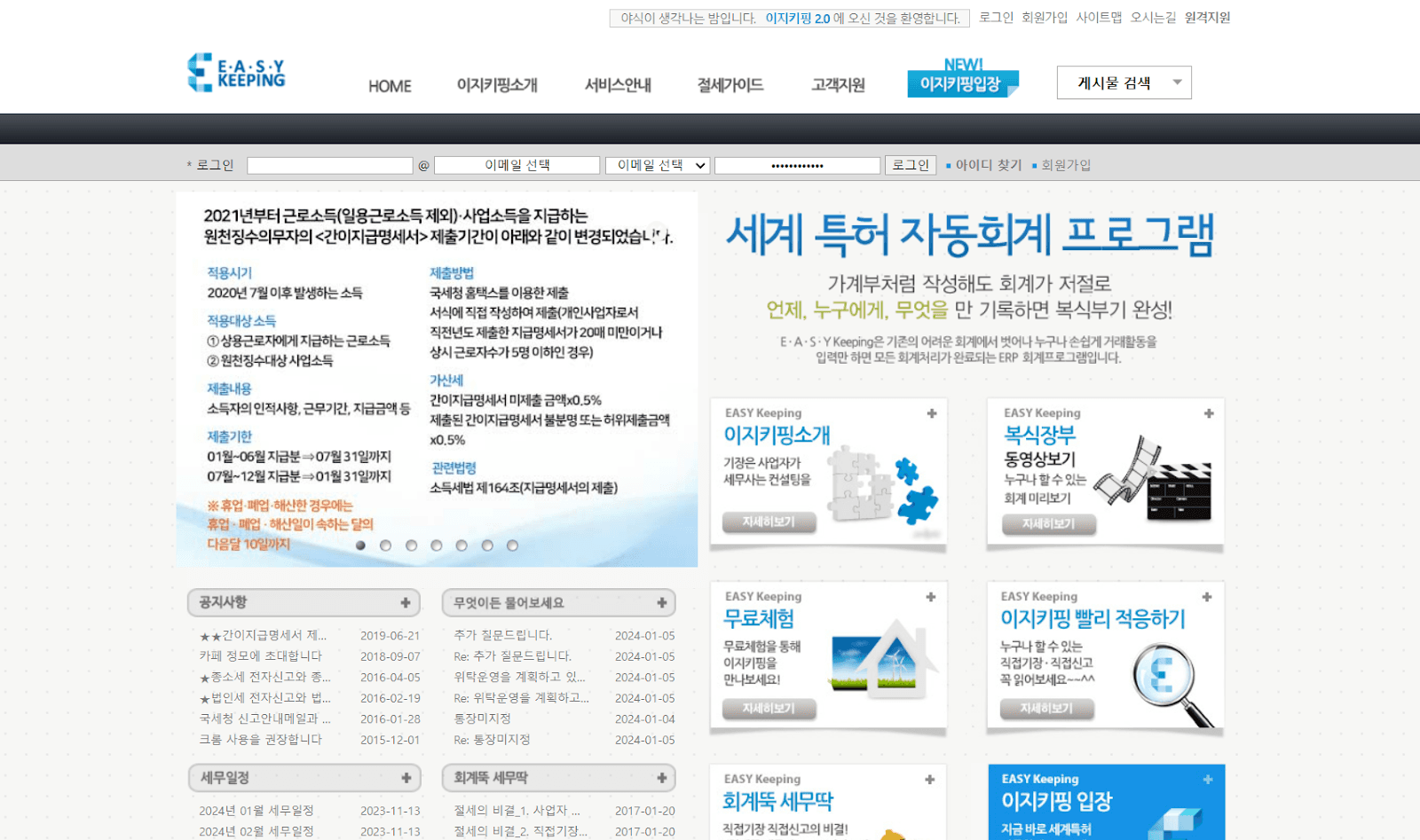Open plus icon on 이지키핑소개 card
This screenshot has height=840, width=1420.
(x=932, y=413)
